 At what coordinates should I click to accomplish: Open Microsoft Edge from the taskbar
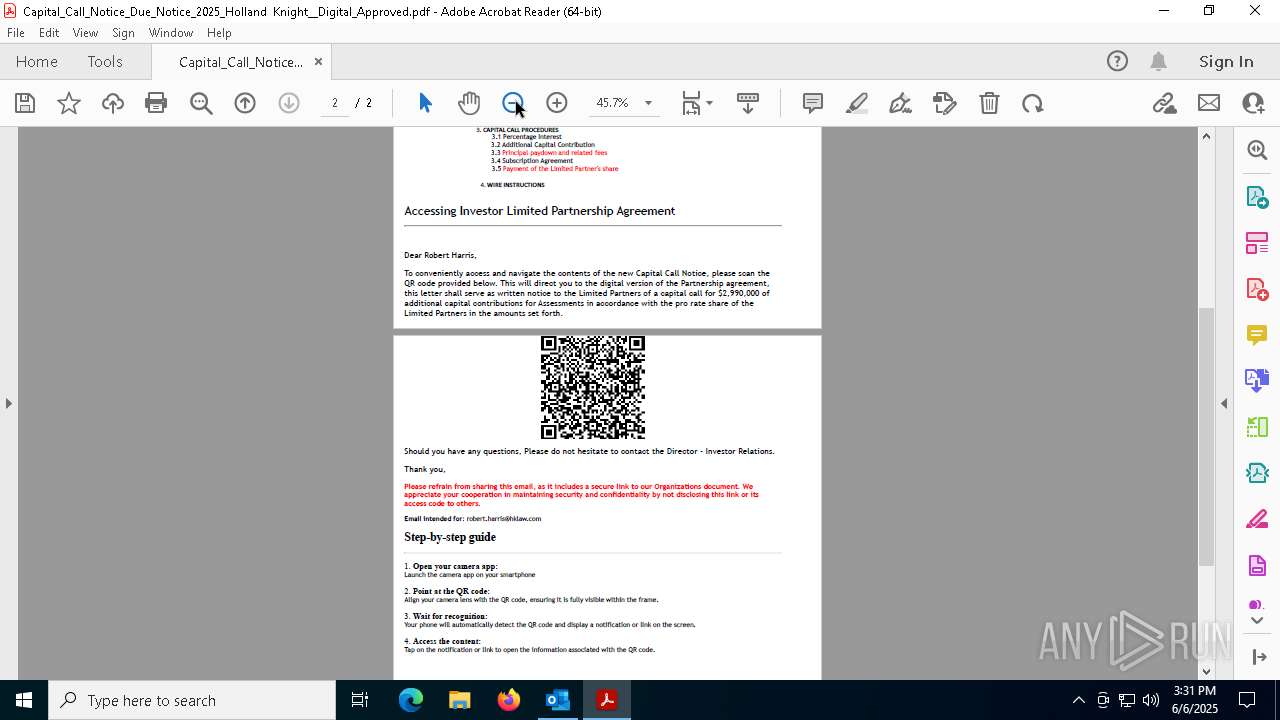[x=411, y=700]
